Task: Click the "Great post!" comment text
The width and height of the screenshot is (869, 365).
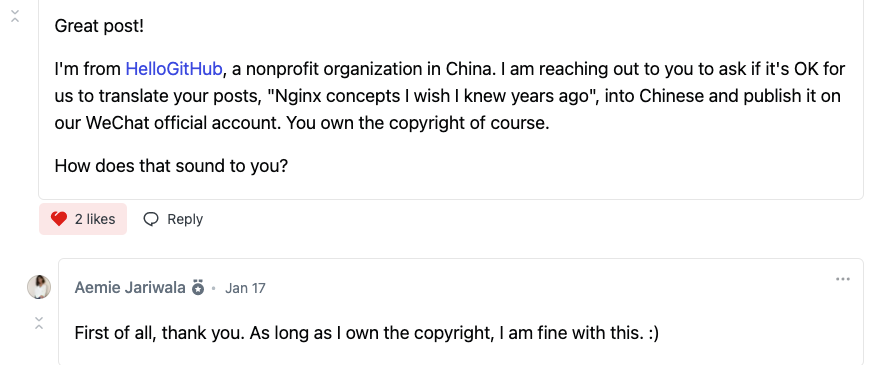Action: [99, 27]
